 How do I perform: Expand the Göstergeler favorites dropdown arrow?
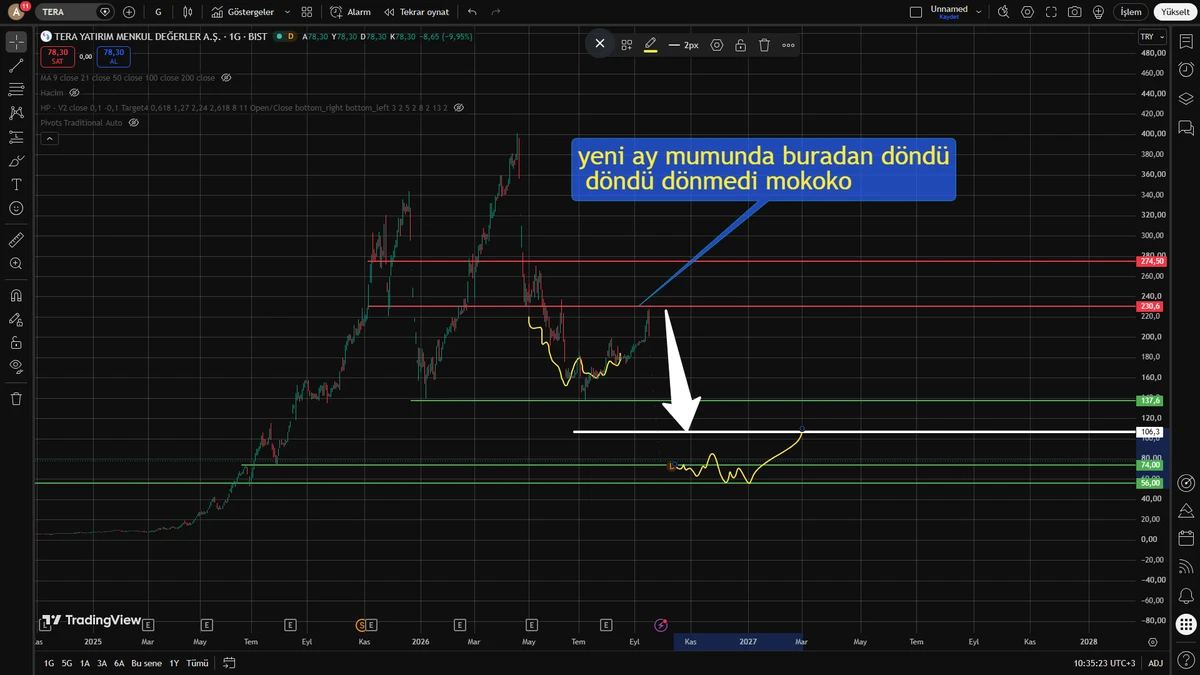tap(287, 12)
